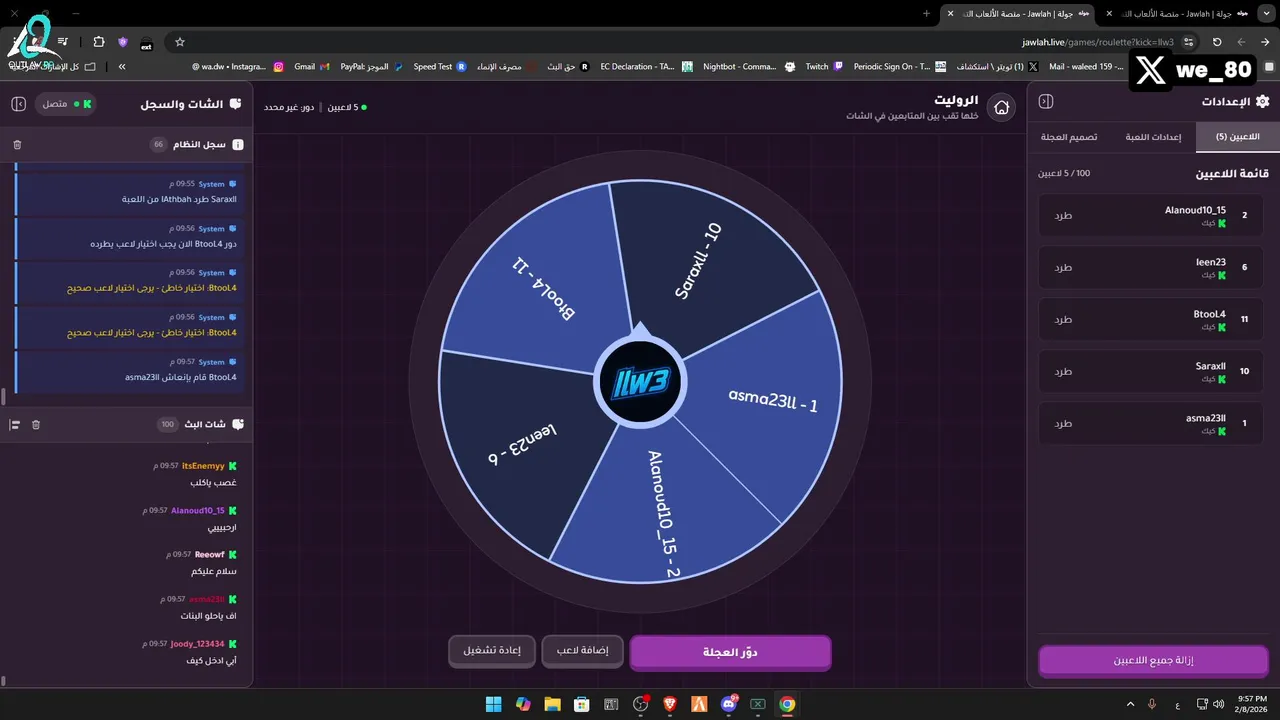Open site information icon in address bar
This screenshot has width=1280, height=720.
click(1188, 42)
